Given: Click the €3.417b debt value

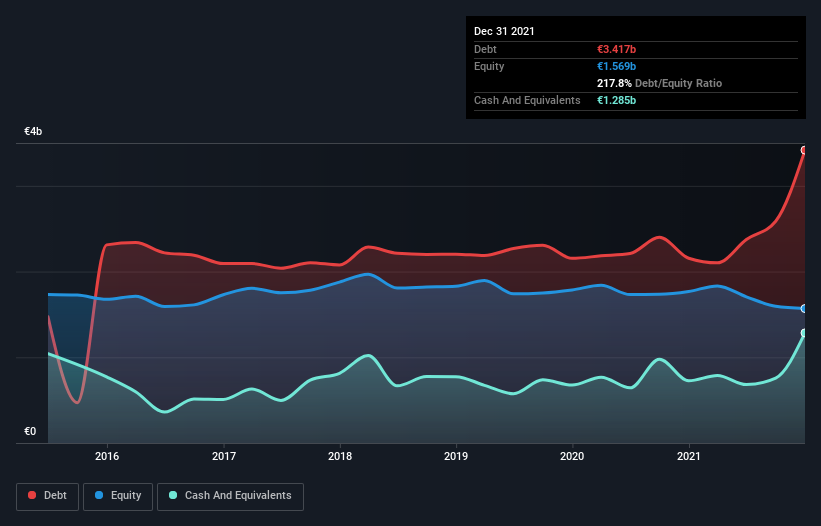Looking at the screenshot, I should pyautogui.click(x=616, y=49).
